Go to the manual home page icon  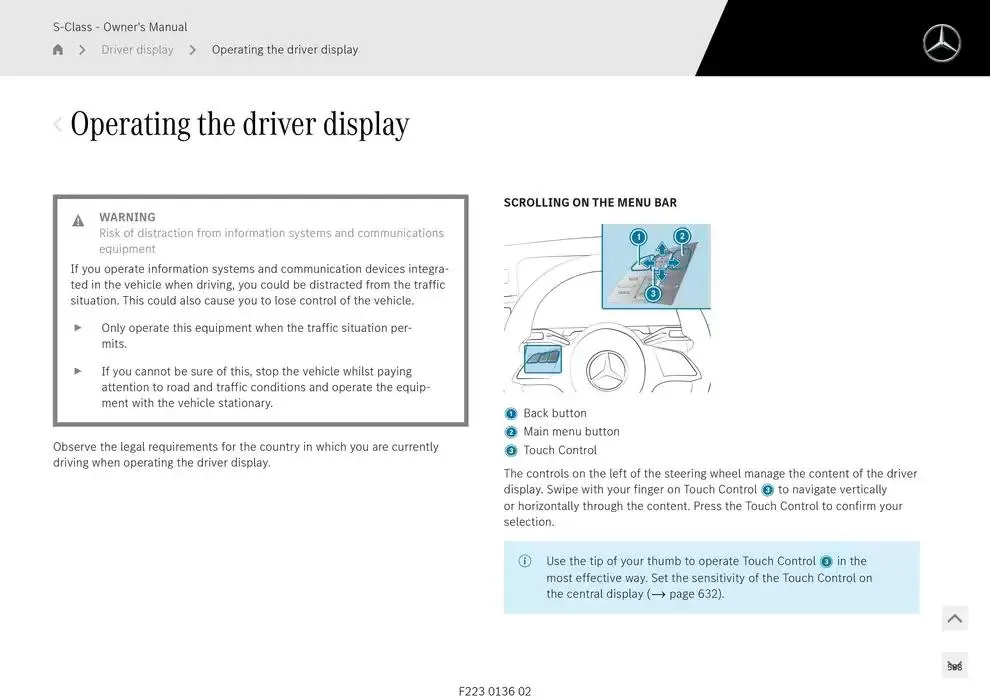pyautogui.click(x=58, y=49)
